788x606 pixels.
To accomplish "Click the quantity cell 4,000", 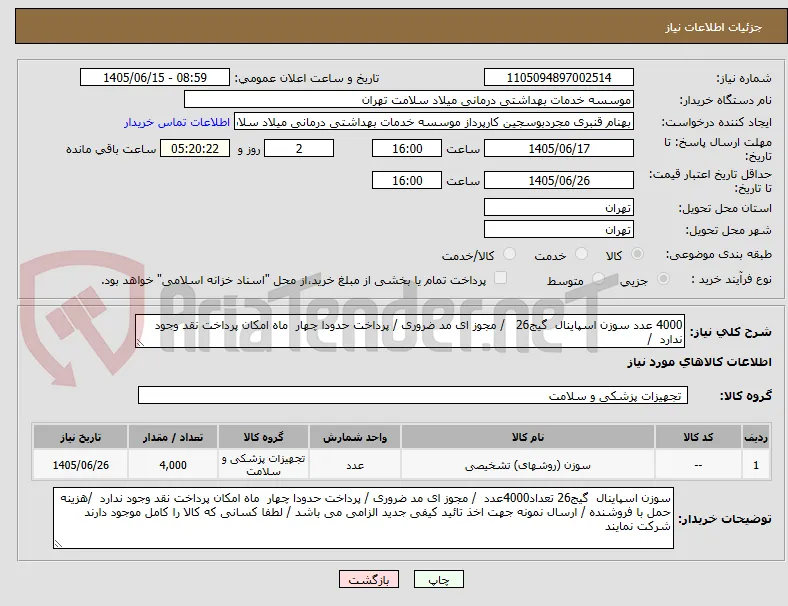I will coord(173,465).
